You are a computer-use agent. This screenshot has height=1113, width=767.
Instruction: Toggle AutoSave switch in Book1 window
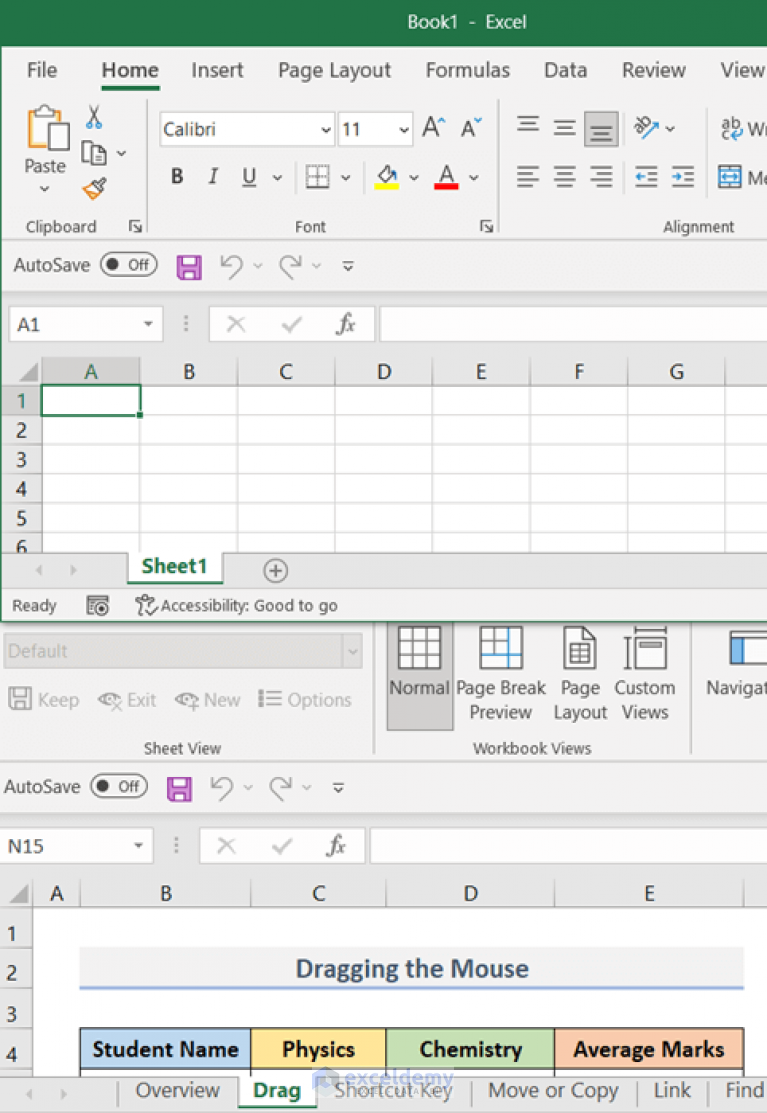tap(128, 265)
